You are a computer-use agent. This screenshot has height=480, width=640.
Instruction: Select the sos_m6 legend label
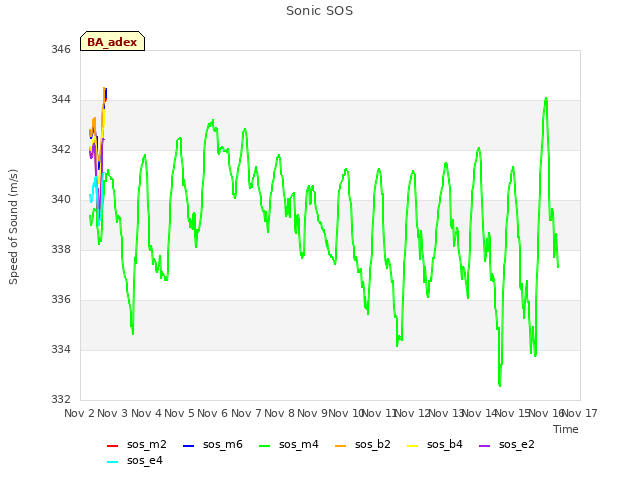223,444
